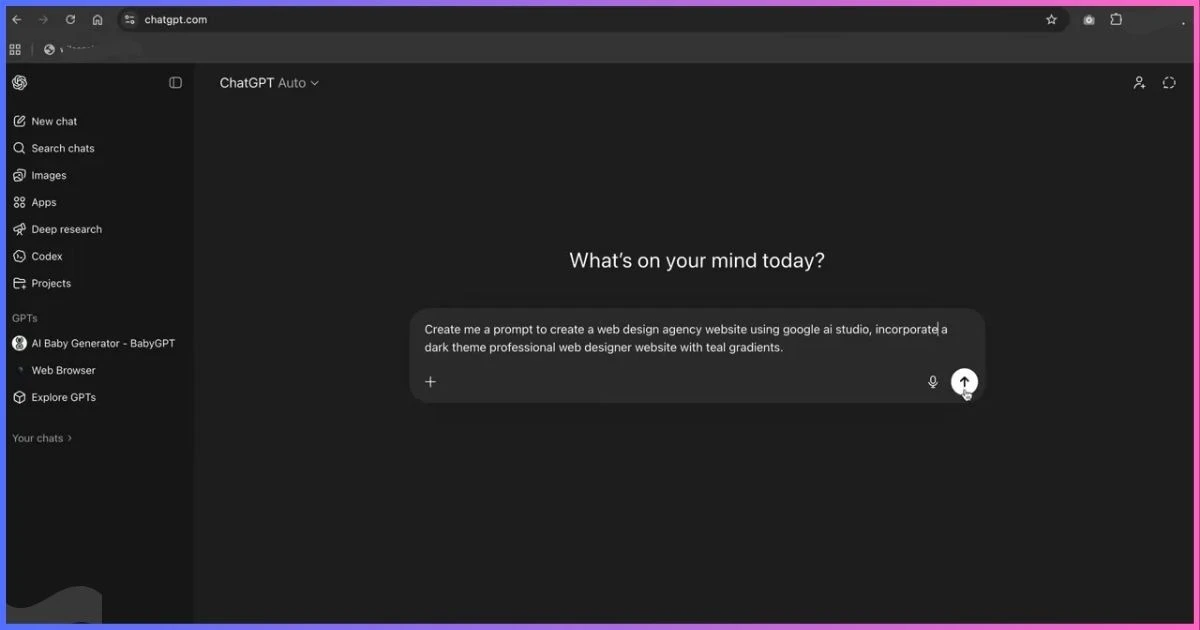Open Codex via its sidebar label
Screen dimensions: 1200x630
[47, 256]
